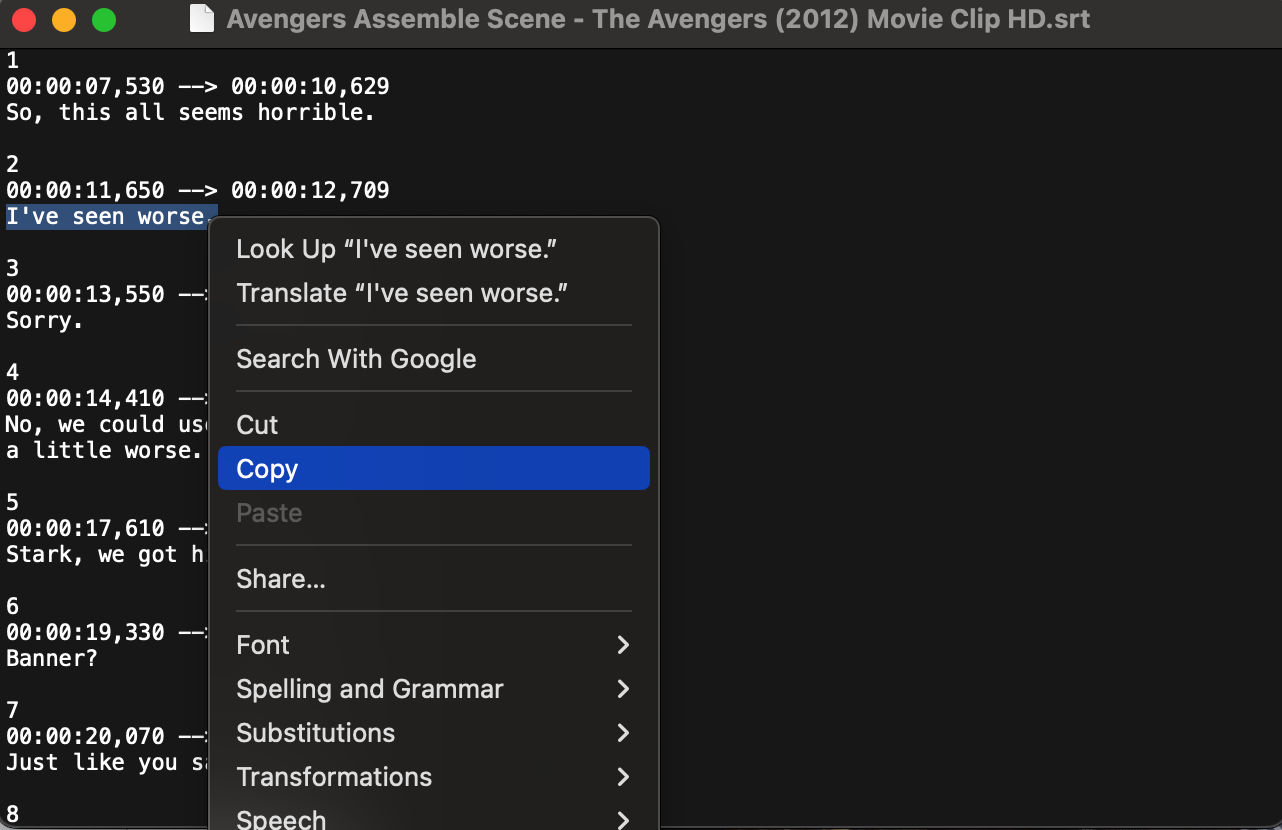Expand the Speech submenu arrow
1282x830 pixels.
pos(623,820)
